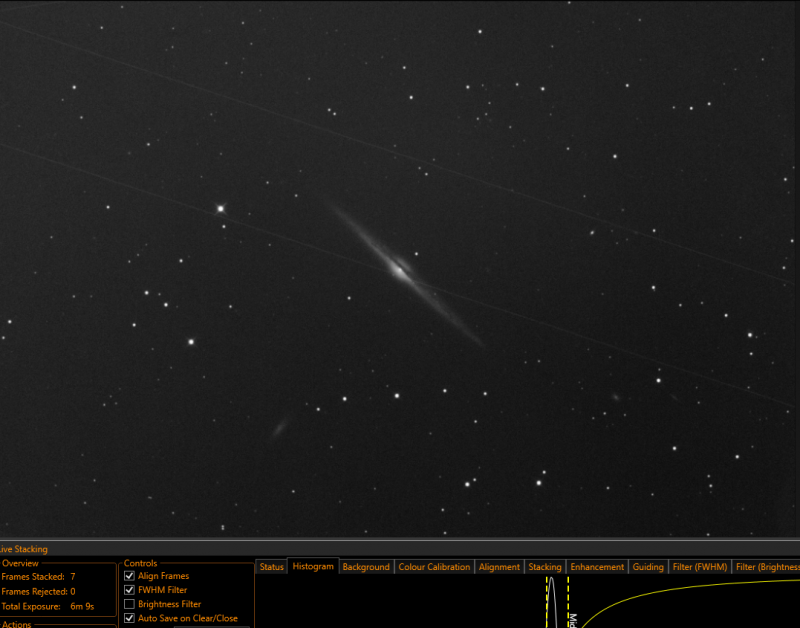Toggle the FWHM Filter checkbox

[x=130, y=590]
